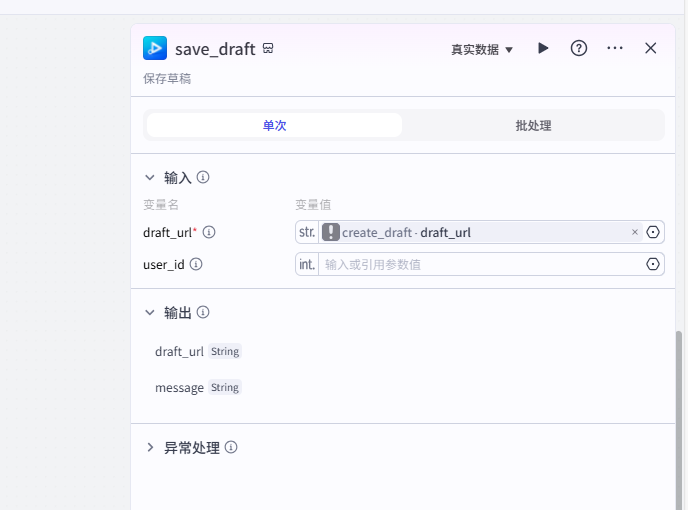Viewport: 688px width, 510px height.
Task: Collapse the 输出 section
Action: [150, 312]
